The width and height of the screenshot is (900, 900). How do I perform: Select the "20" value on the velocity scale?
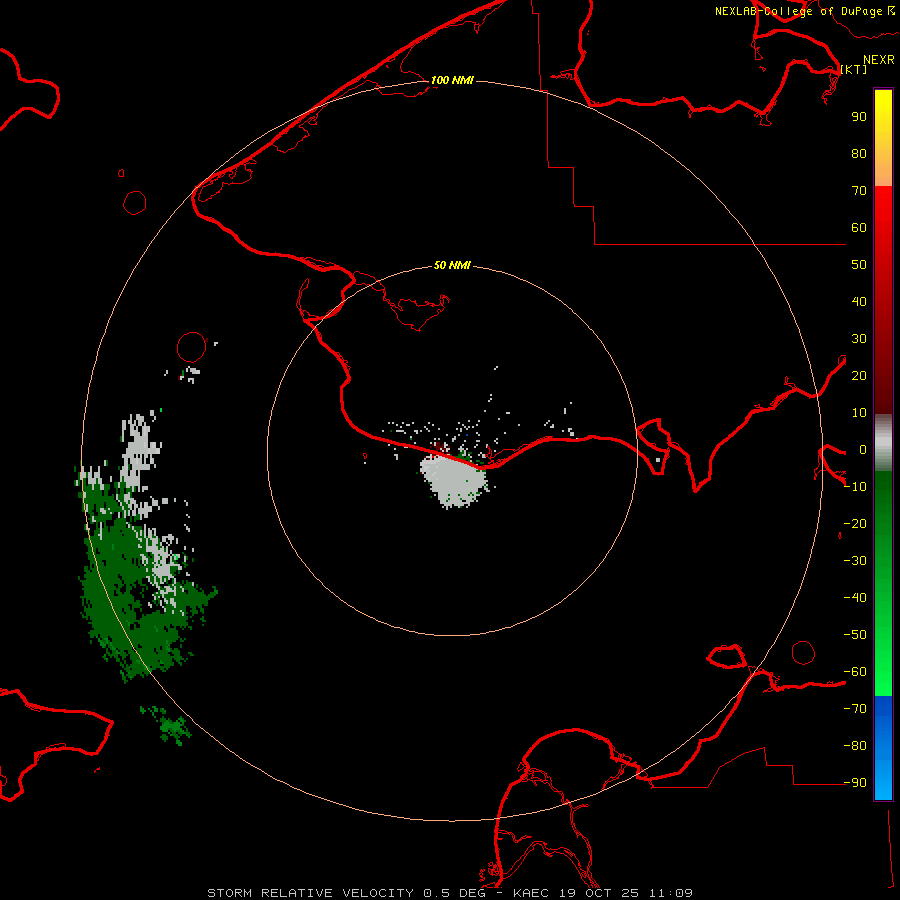point(859,375)
